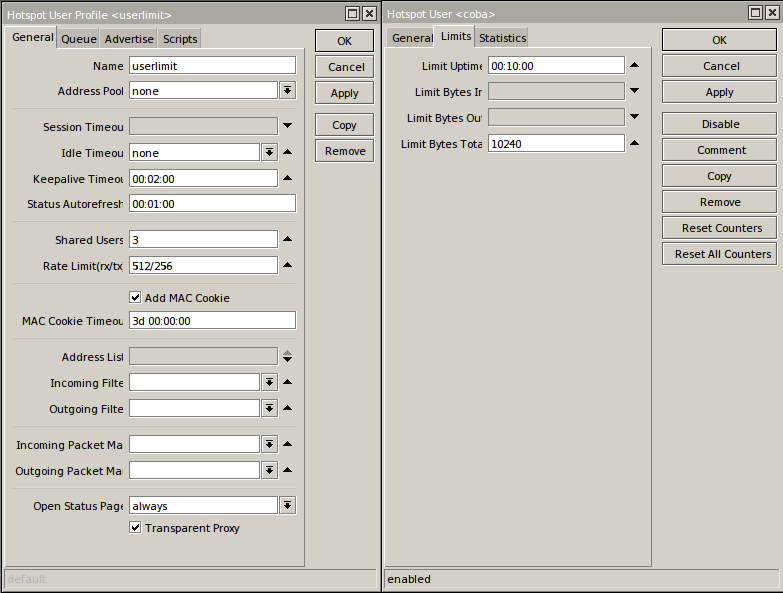This screenshot has height=593, width=783.
Task: Expand the Session Timeout field
Action: click(288, 126)
